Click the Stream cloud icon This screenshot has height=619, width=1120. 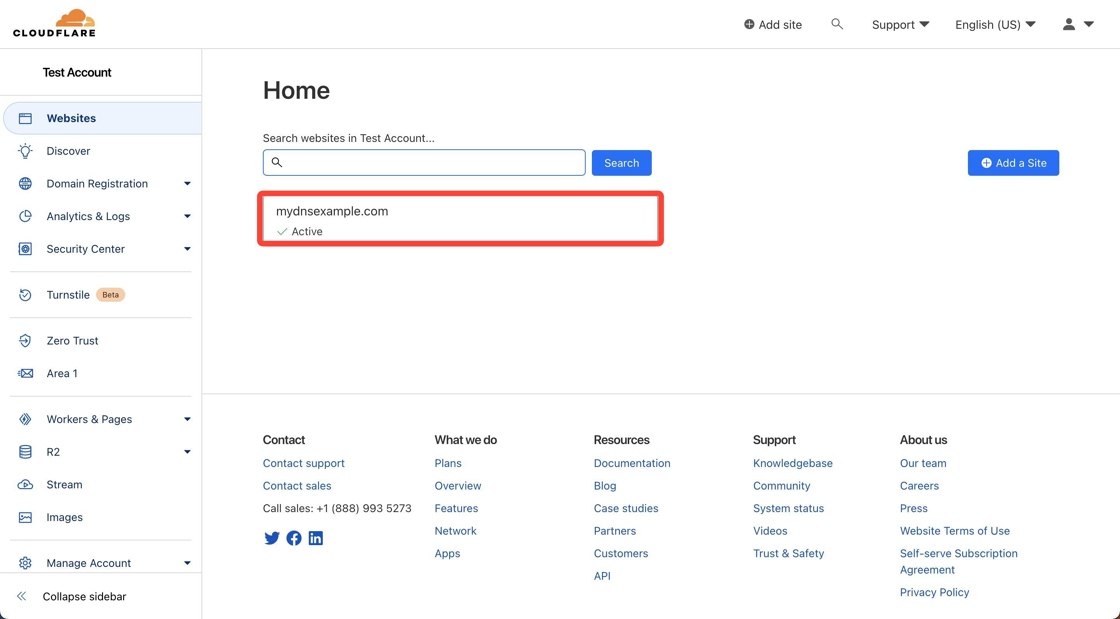[25, 485]
